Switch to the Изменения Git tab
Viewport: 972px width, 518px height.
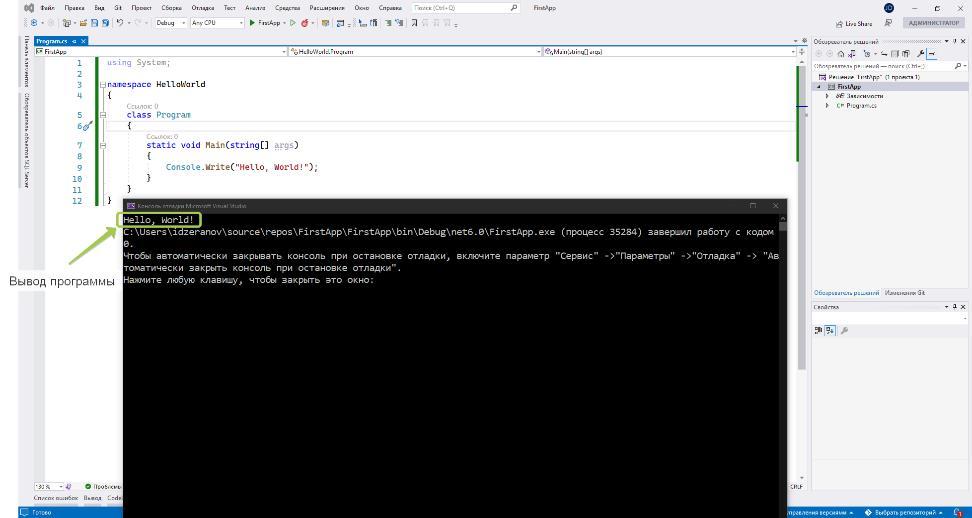pos(904,293)
